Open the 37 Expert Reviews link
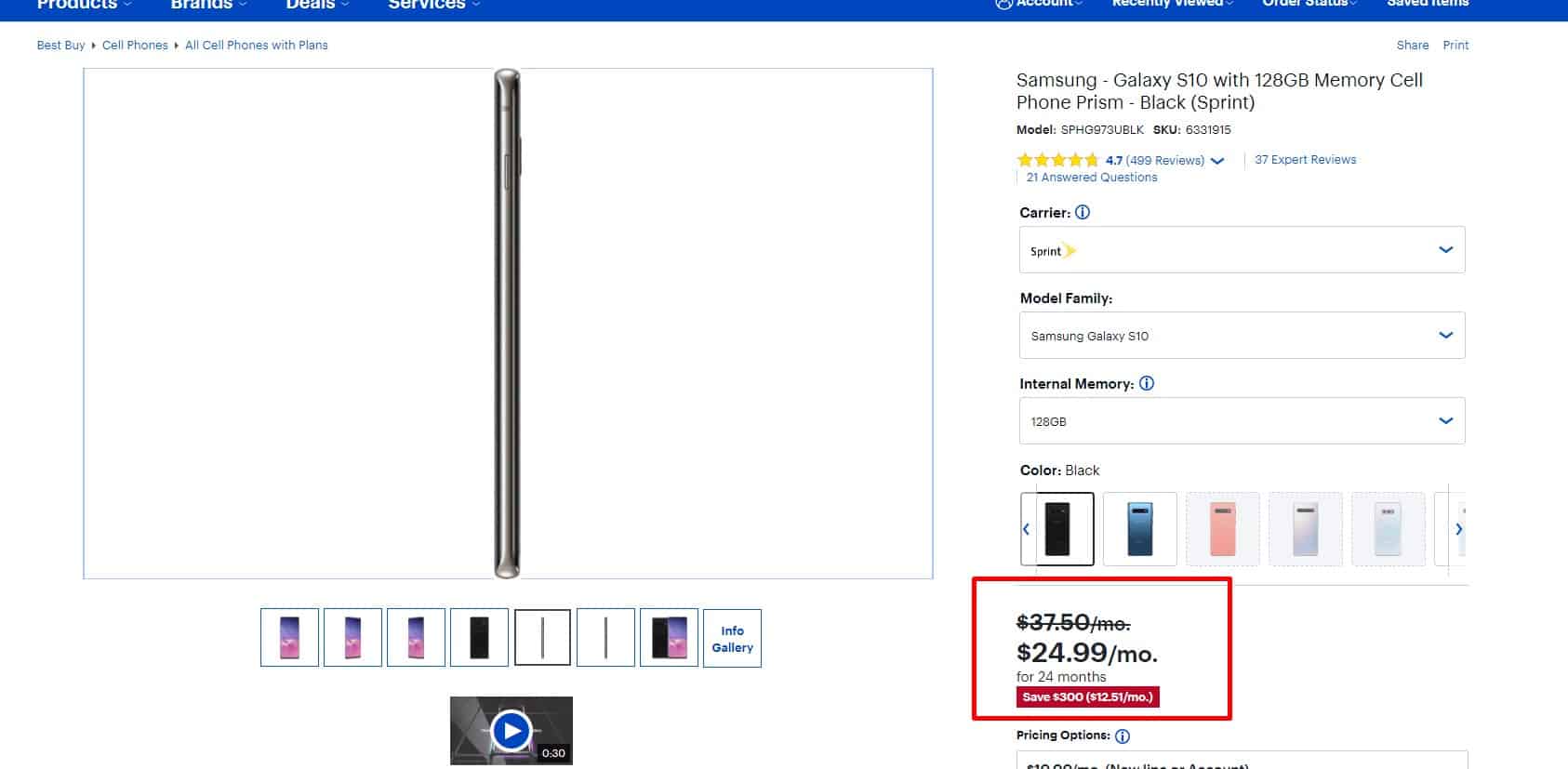Screen dimensions: 1568x769 [1305, 160]
